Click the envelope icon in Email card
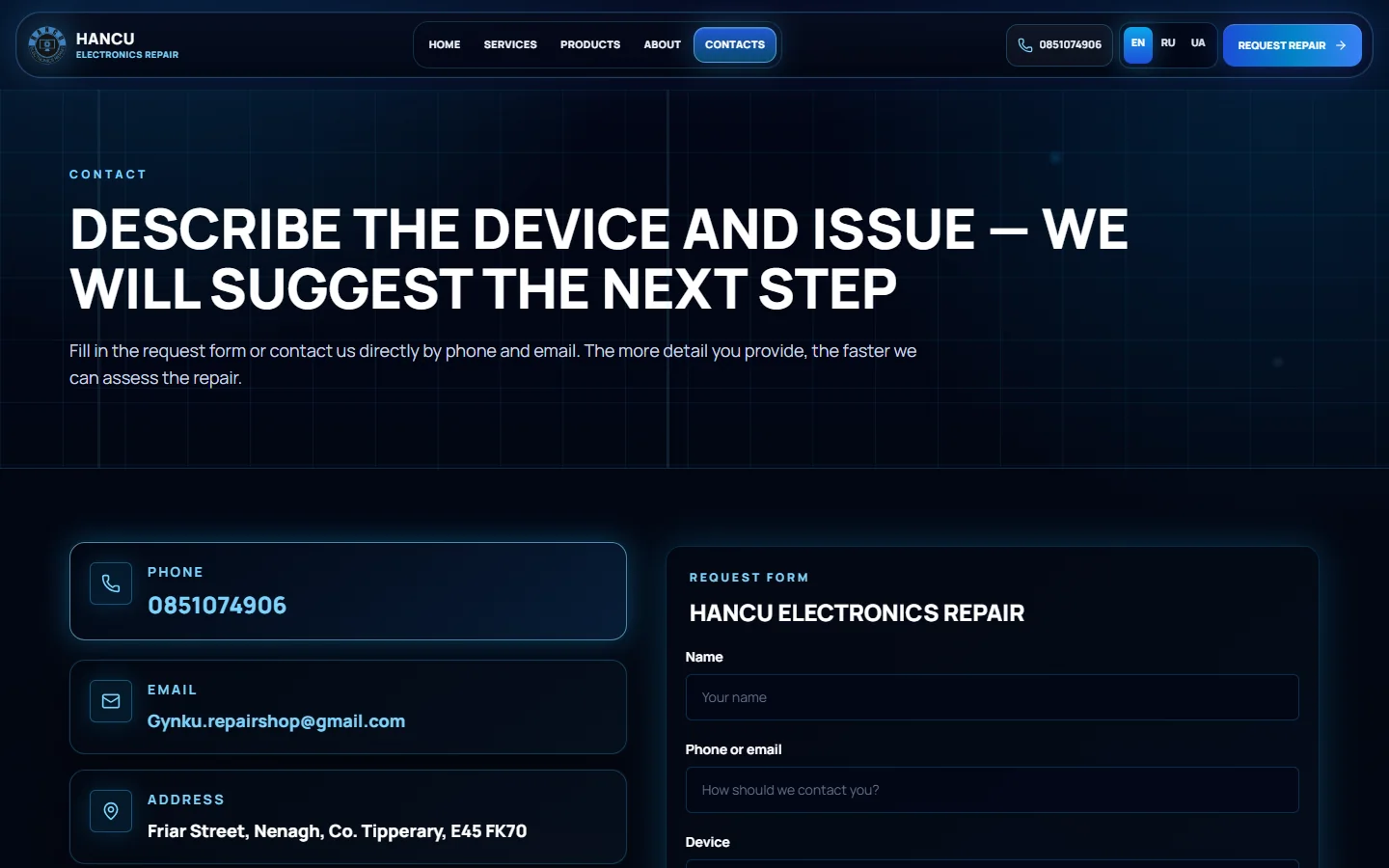Image resolution: width=1389 pixels, height=868 pixels. coord(111,701)
